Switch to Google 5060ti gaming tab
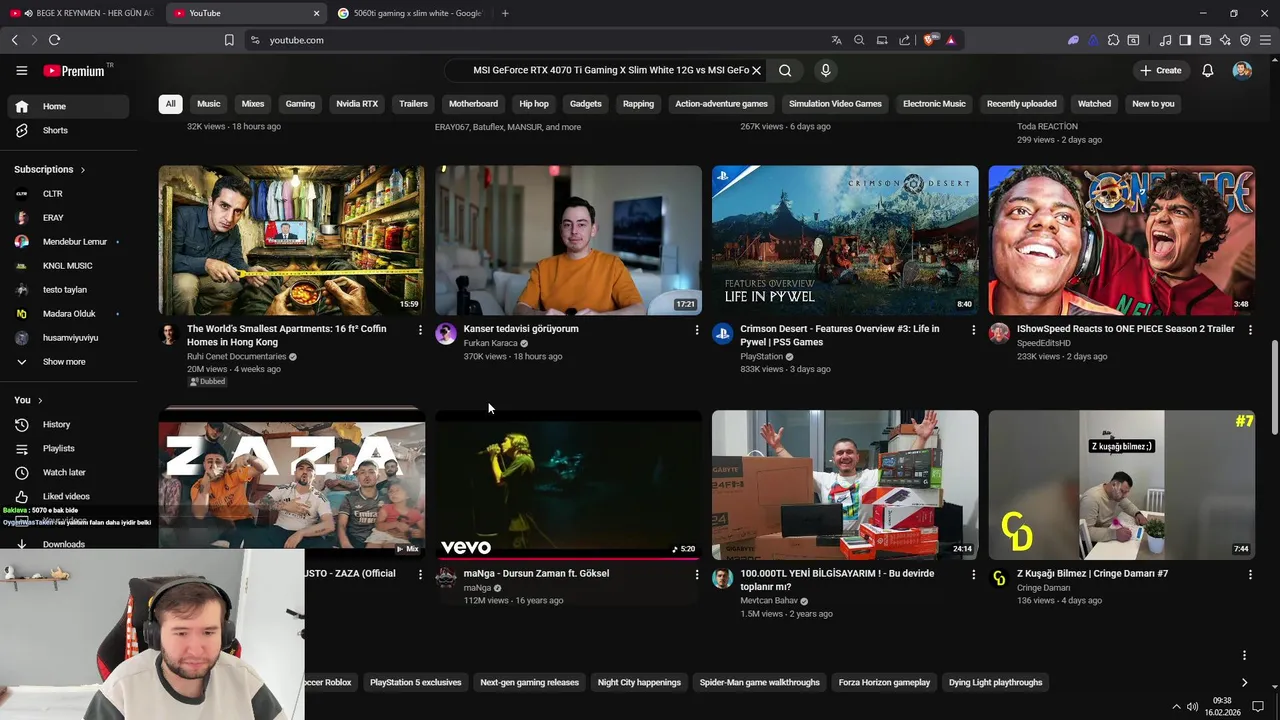This screenshot has height=720, width=1280. [x=410, y=13]
